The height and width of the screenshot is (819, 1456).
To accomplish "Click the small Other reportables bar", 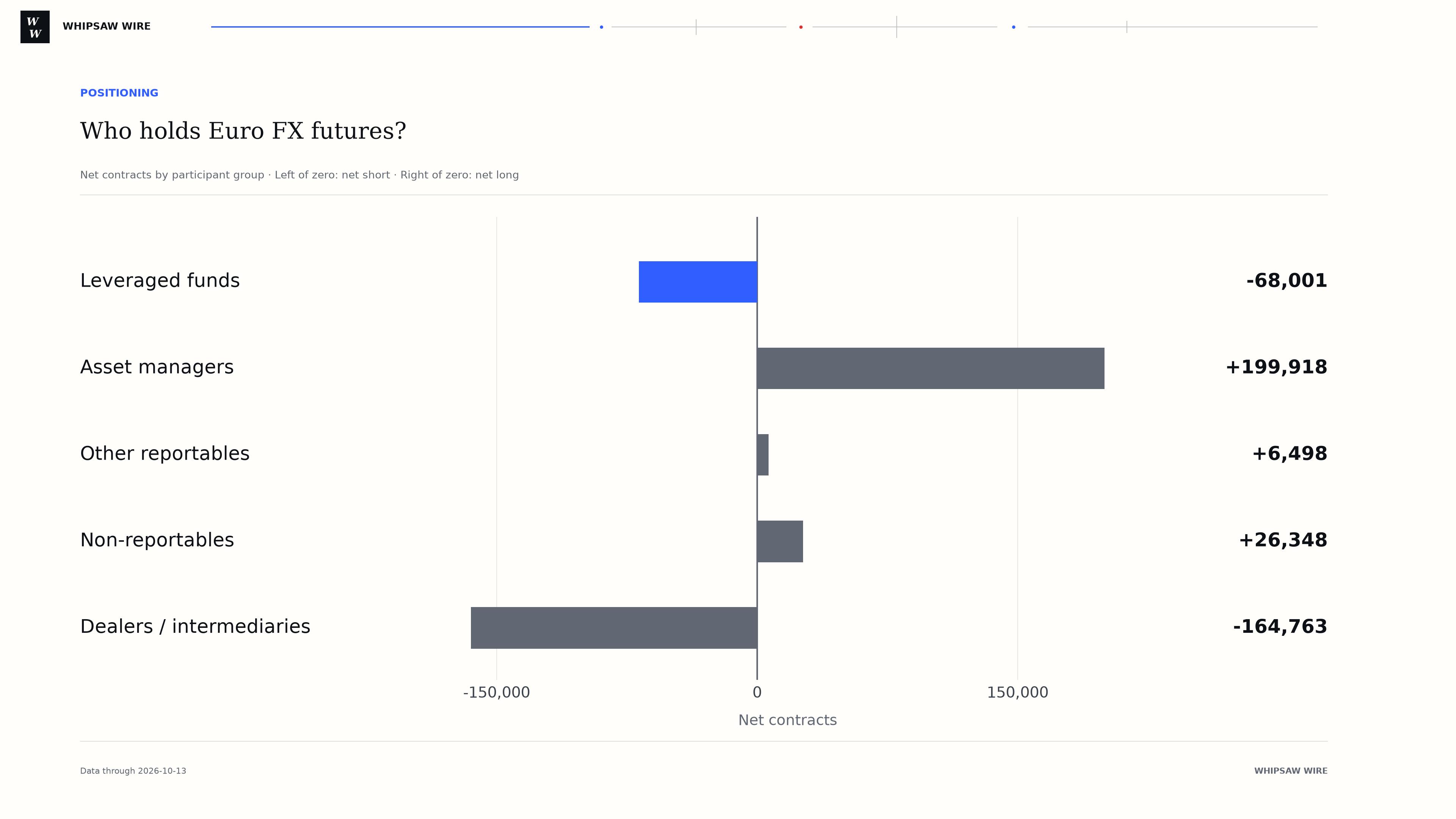I will click(763, 455).
